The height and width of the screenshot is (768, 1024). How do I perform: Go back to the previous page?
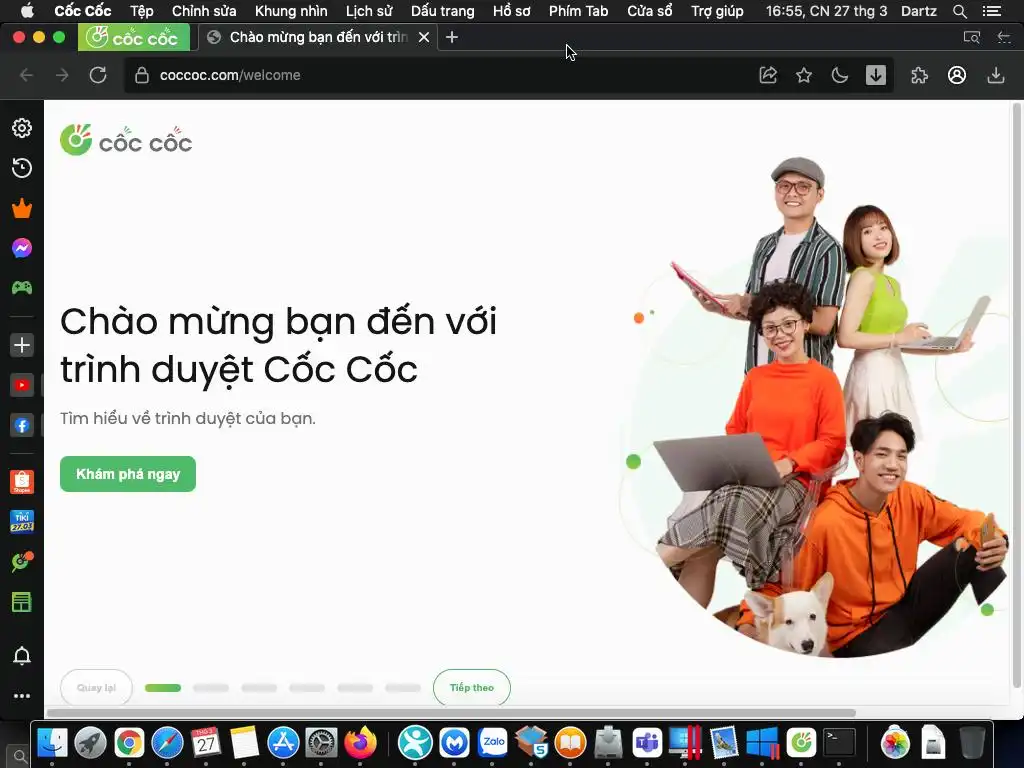click(26, 75)
